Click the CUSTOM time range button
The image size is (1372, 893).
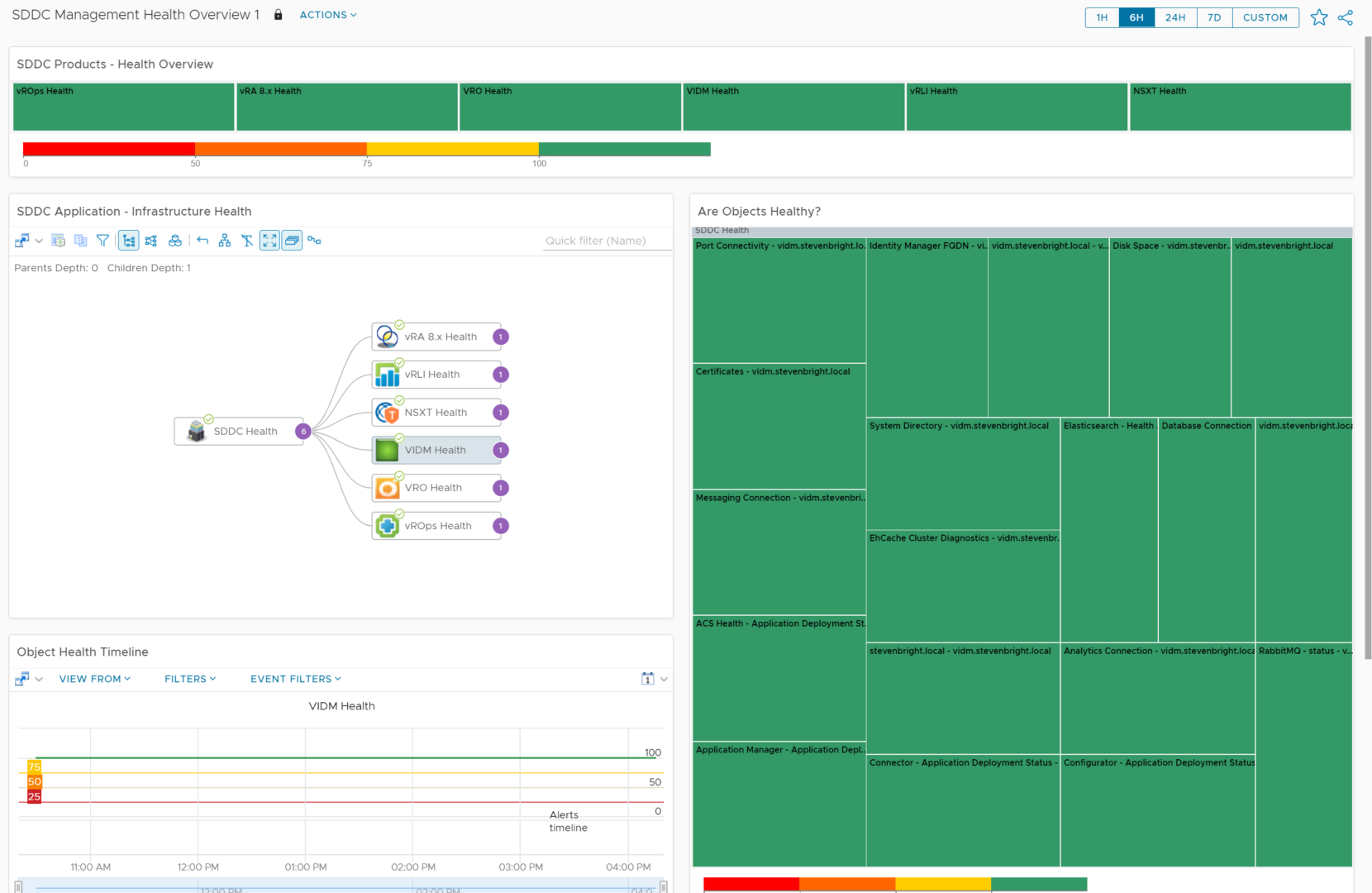pyautogui.click(x=1265, y=17)
